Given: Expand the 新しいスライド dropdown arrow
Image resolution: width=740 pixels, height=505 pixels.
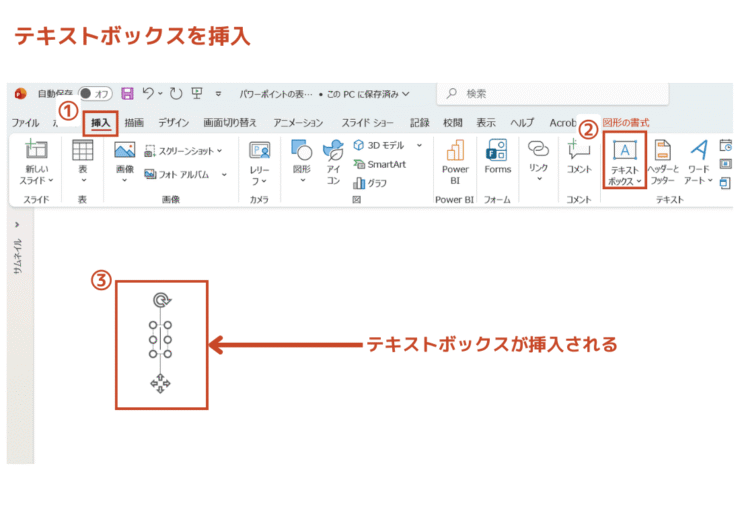Looking at the screenshot, I should point(51,180).
